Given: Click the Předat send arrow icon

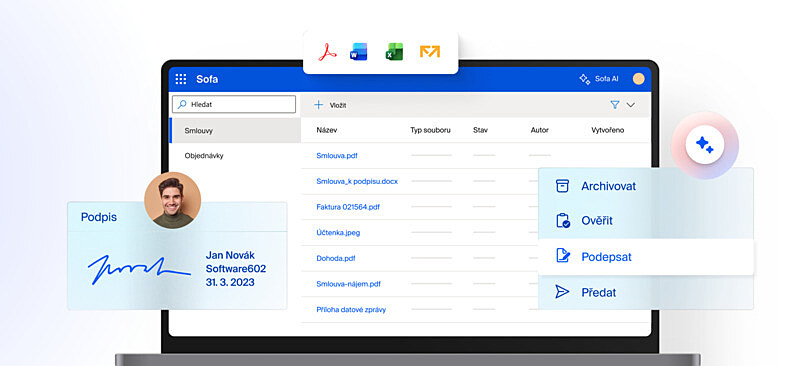Looking at the screenshot, I should point(562,292).
